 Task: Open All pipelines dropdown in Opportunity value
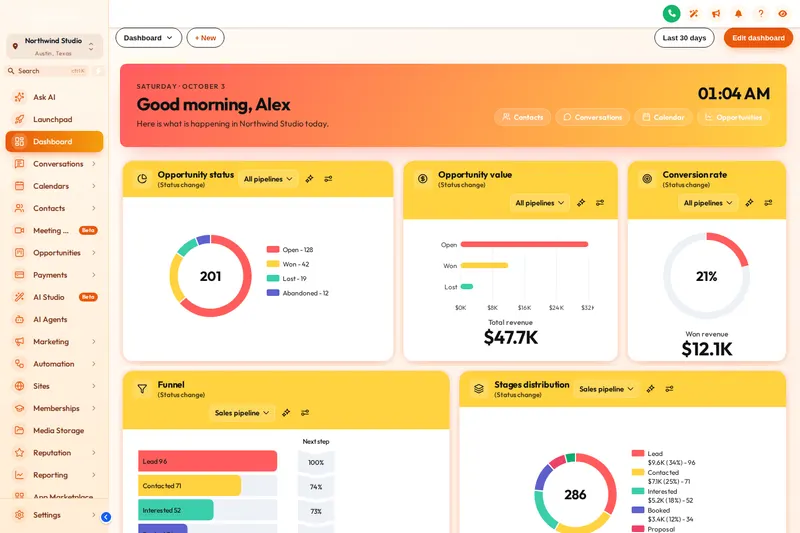[539, 203]
